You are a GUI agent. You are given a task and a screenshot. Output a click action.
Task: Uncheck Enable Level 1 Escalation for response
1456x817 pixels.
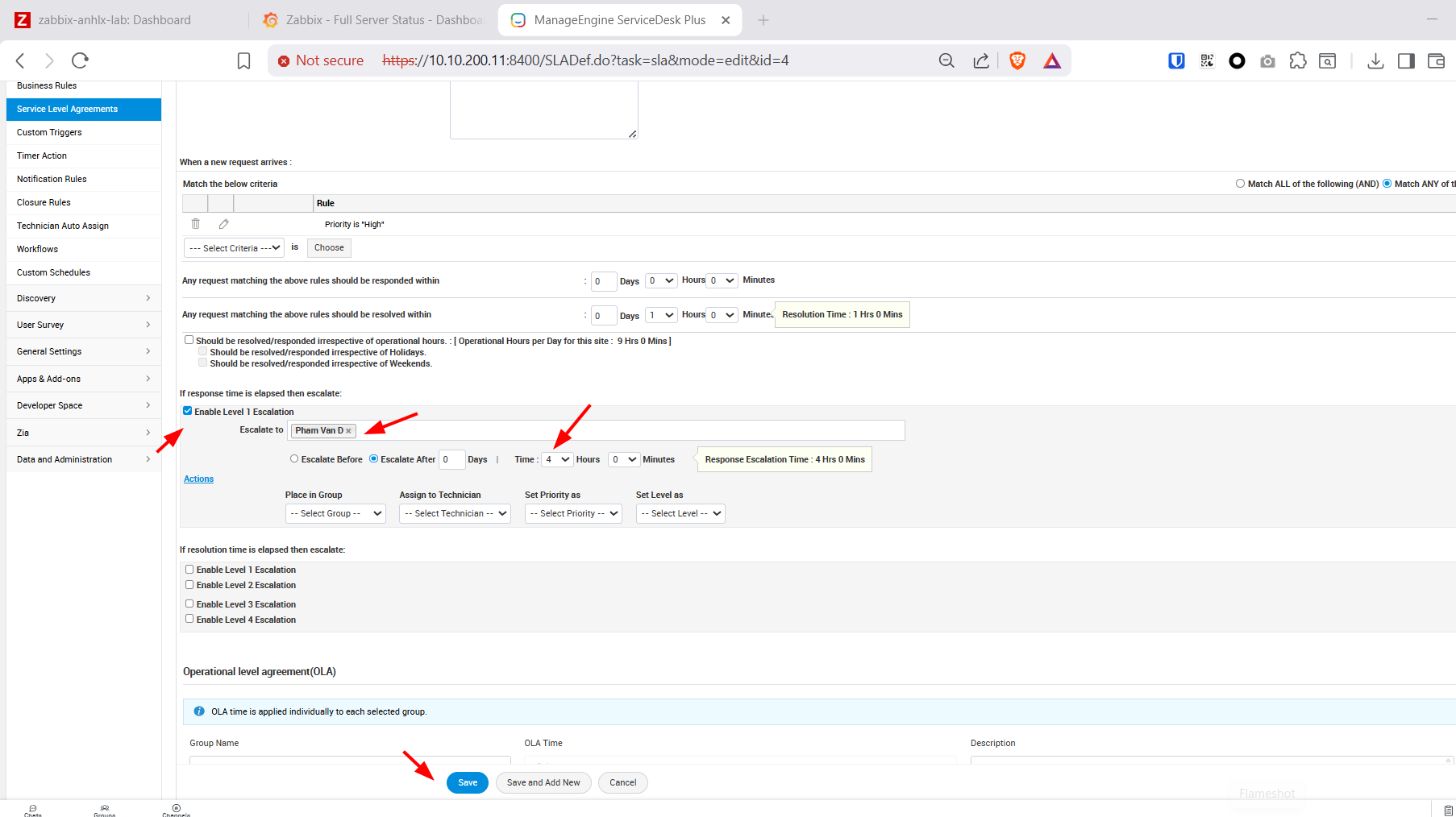pos(188,411)
